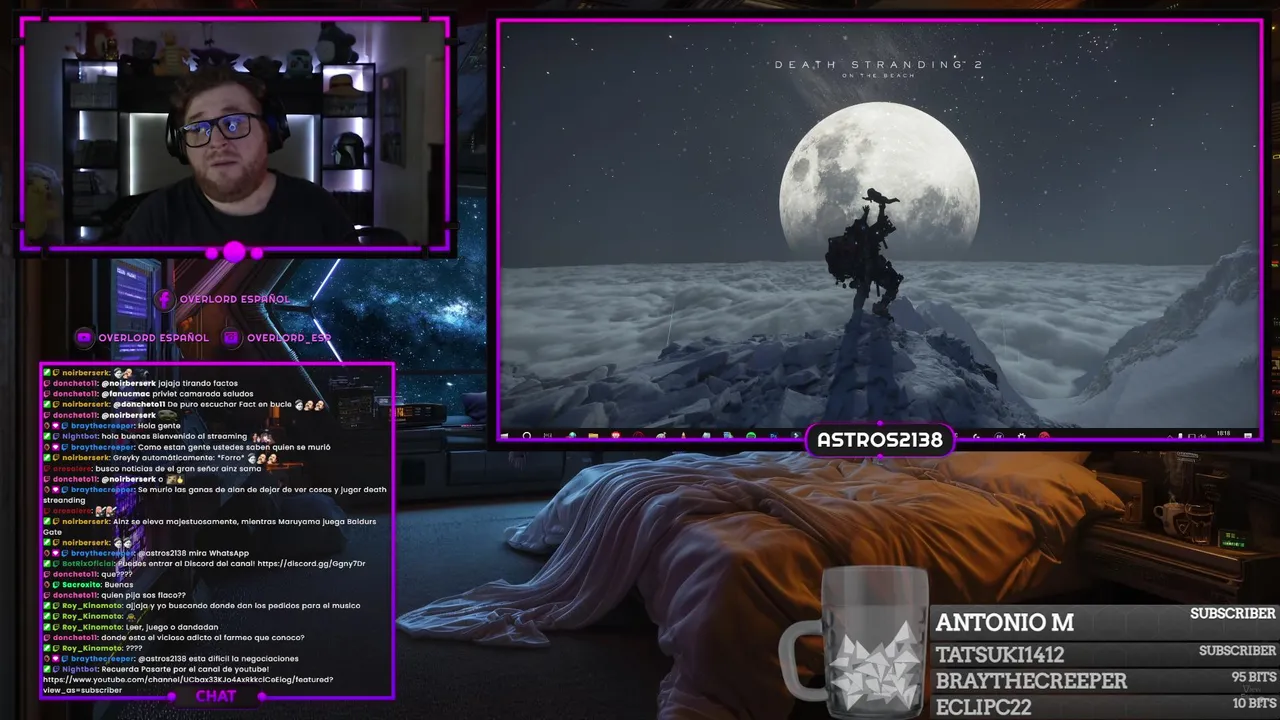Launch the Brave browser taskbar icon
Screen dimensions: 1280x720
coord(616,436)
